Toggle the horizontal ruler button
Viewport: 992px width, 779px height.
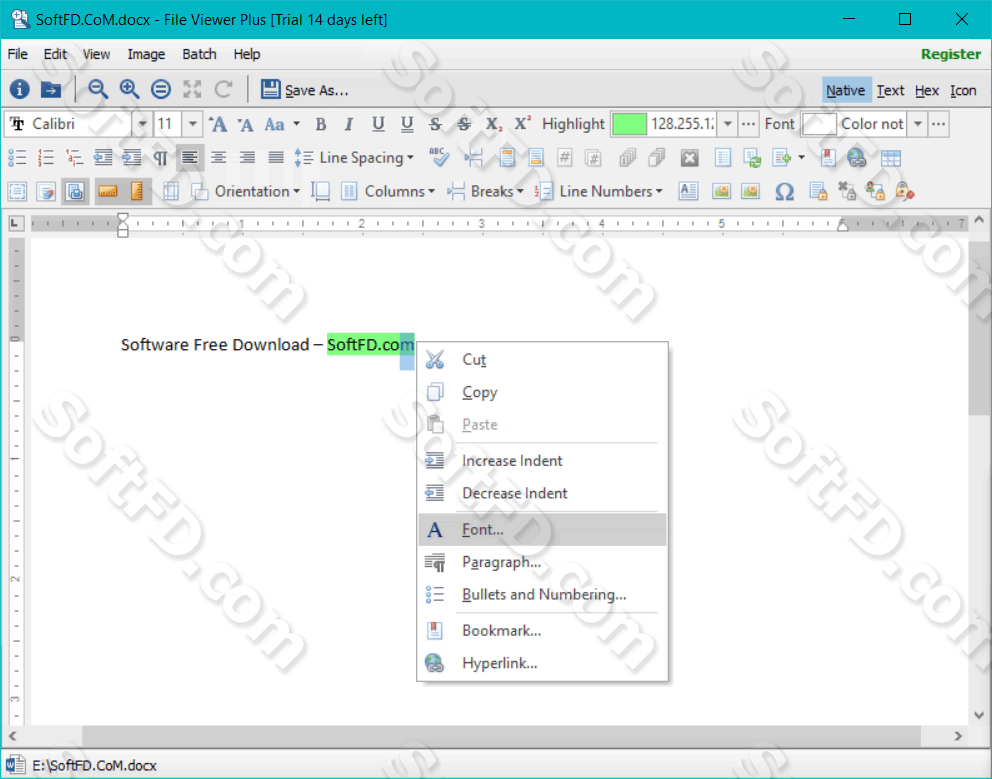click(108, 191)
